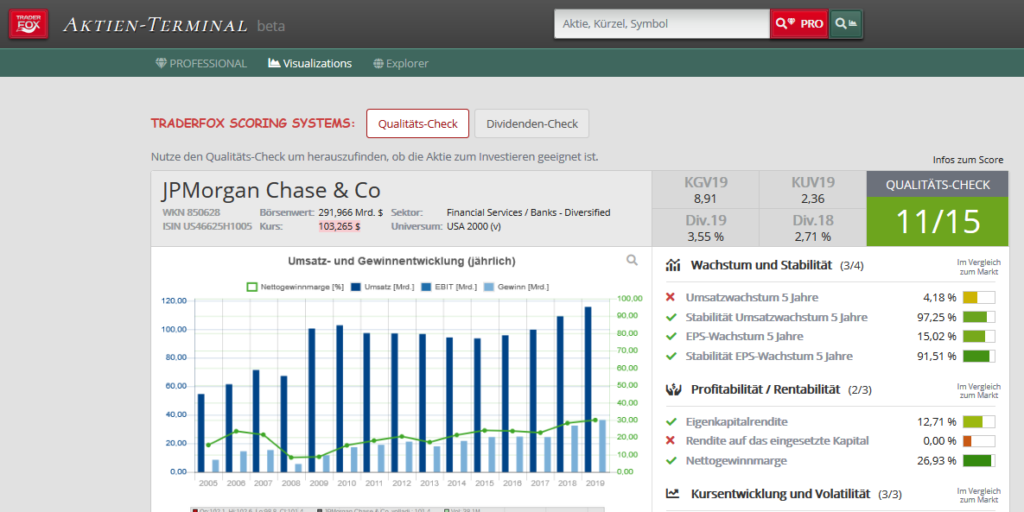
Task: Click the Div.18 value box
Action: pyautogui.click(x=812, y=227)
